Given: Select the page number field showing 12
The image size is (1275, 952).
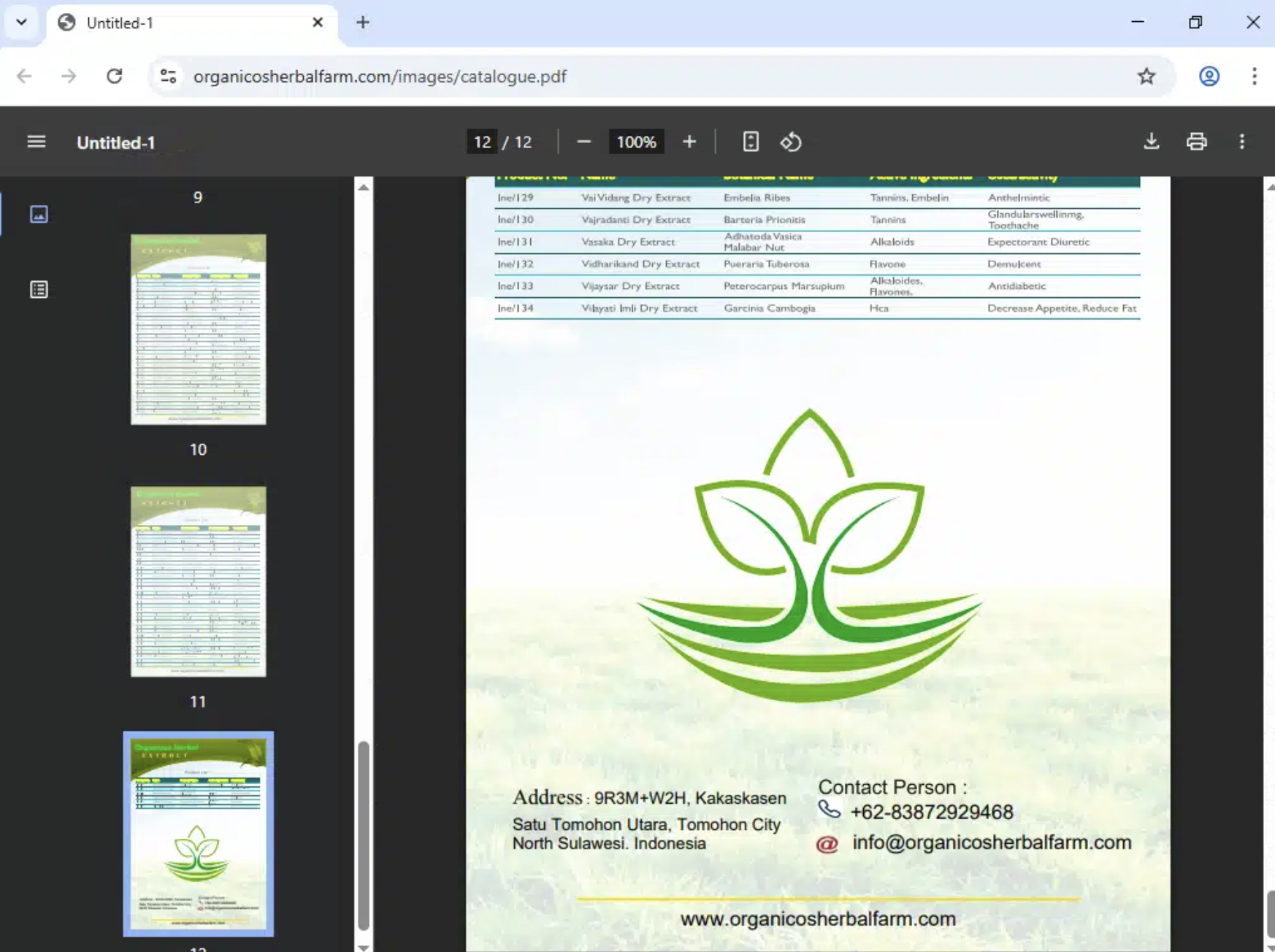Looking at the screenshot, I should pos(482,142).
